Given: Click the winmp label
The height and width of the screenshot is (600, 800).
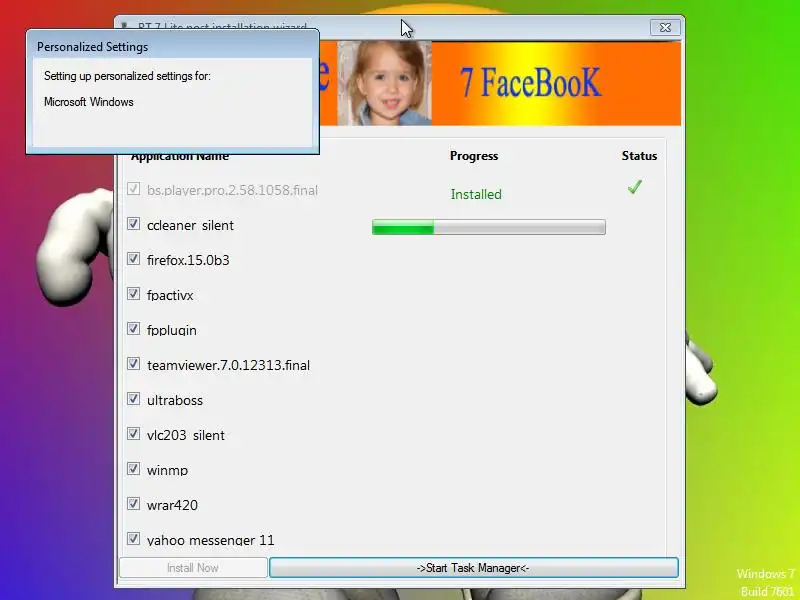Looking at the screenshot, I should [x=167, y=470].
